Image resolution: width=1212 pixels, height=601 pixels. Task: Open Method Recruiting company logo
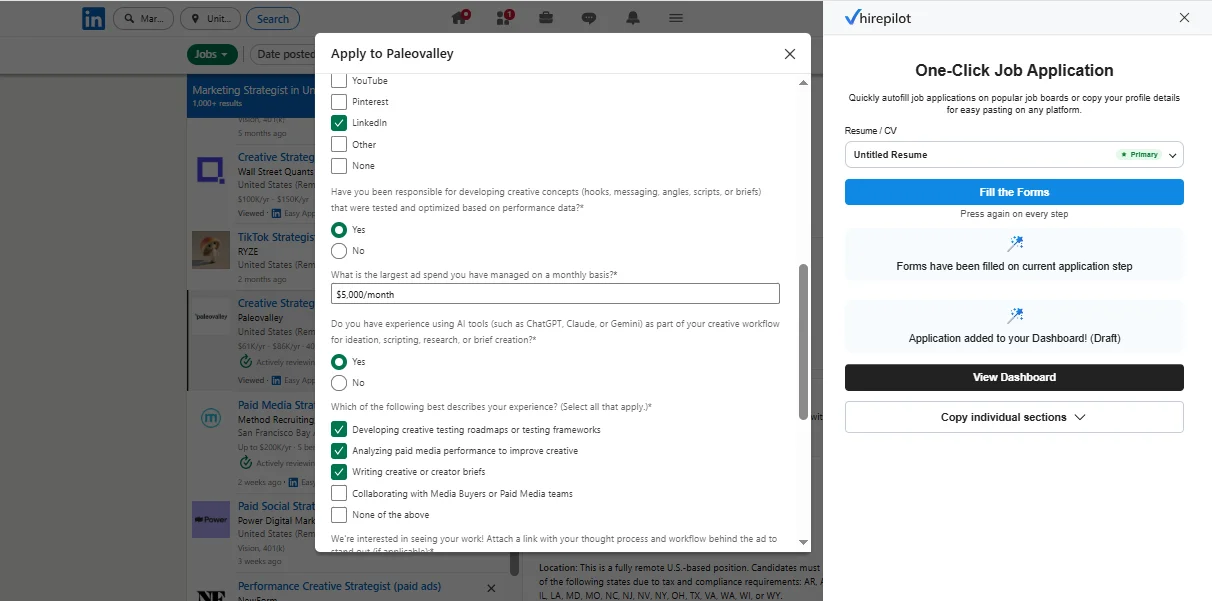pos(211,419)
